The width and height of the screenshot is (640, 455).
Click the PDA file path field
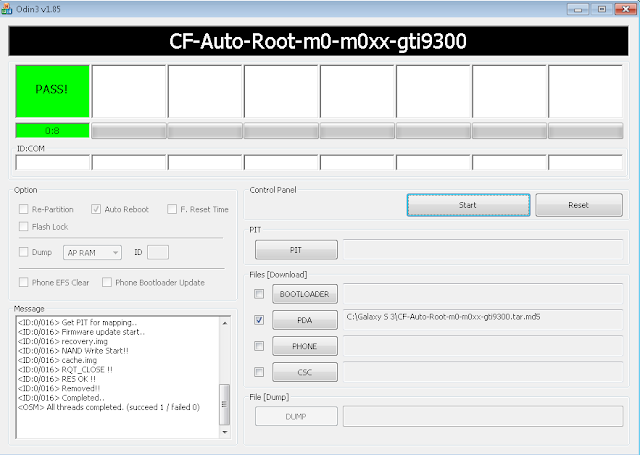[483, 320]
